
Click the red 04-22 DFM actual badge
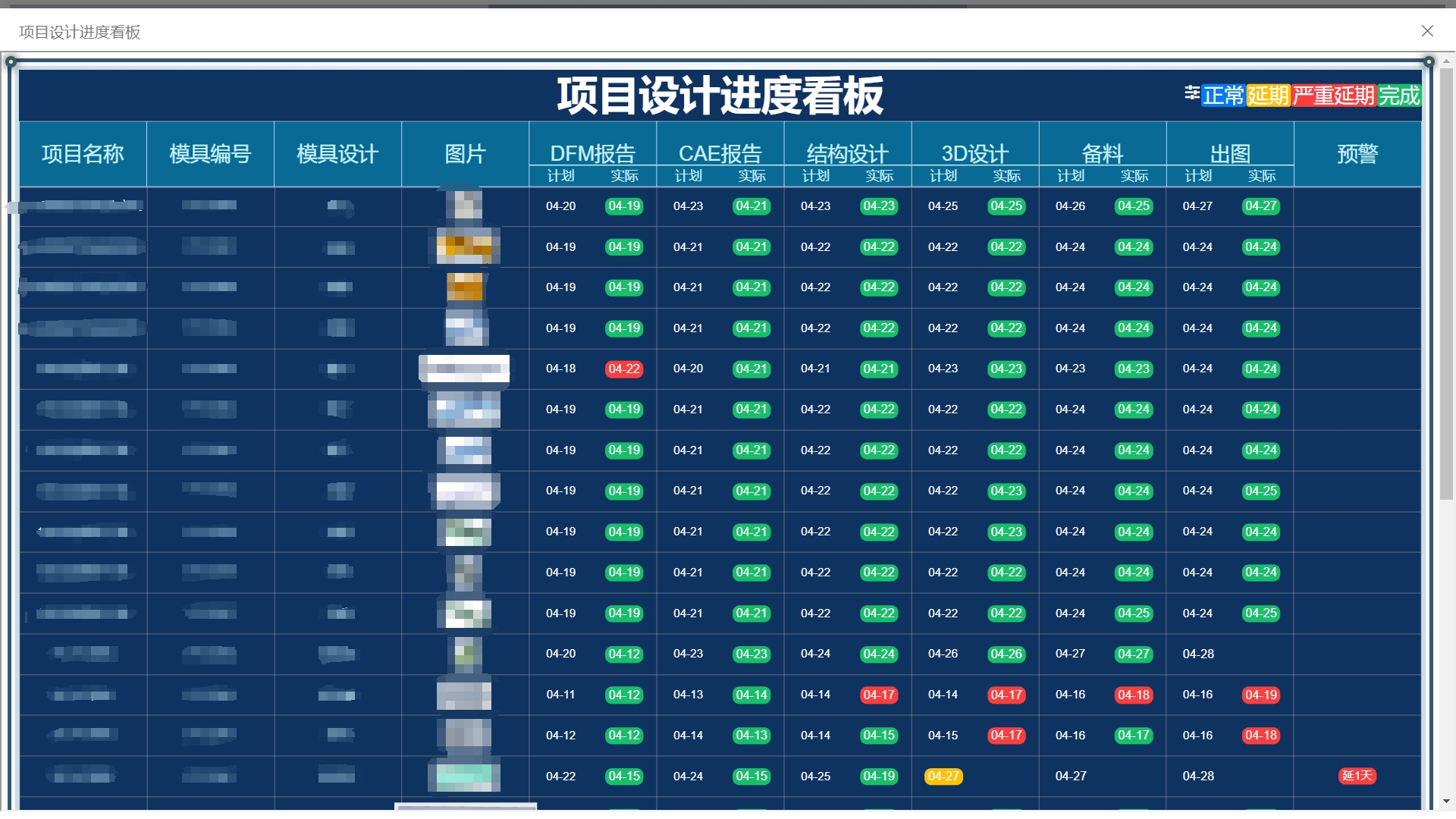click(x=623, y=369)
